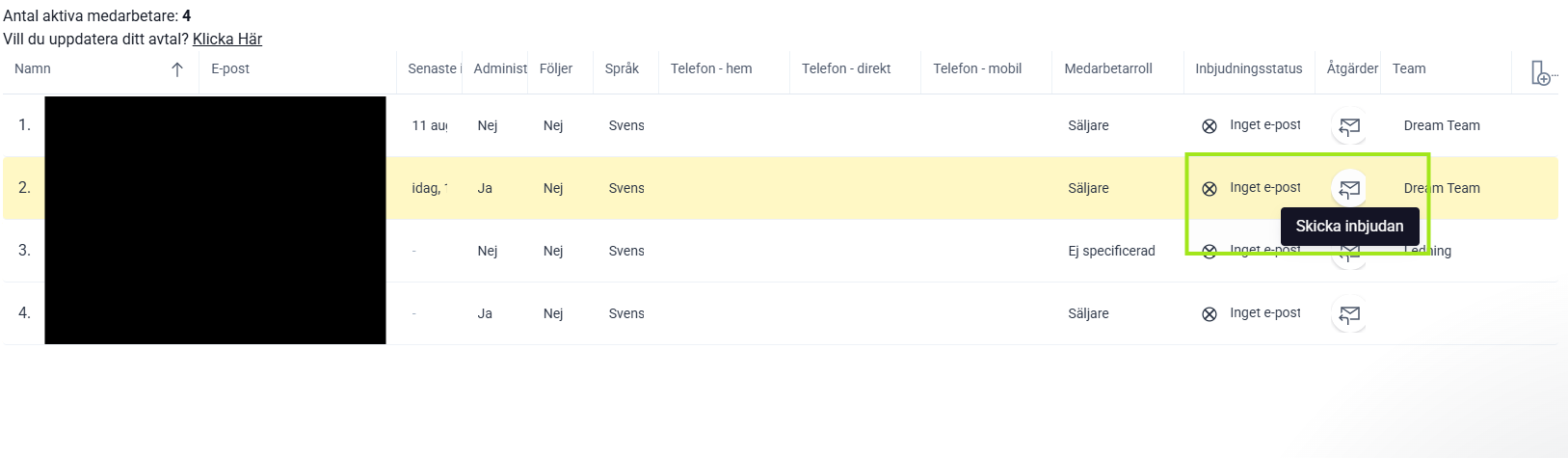Viewport: 1568px width, 458px height.
Task: Sort by Språk column header
Action: pos(623,68)
